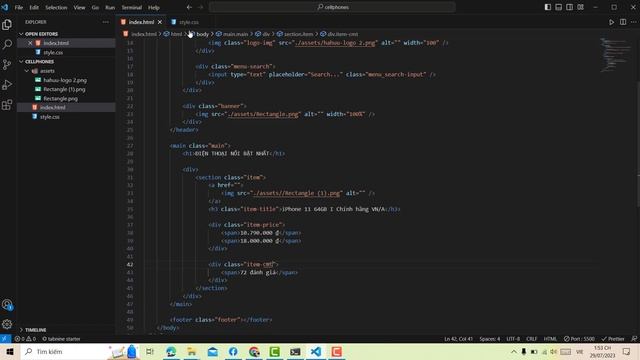The width and height of the screenshot is (640, 360).
Task: Open notifications bell in status bar
Action: 633,339
